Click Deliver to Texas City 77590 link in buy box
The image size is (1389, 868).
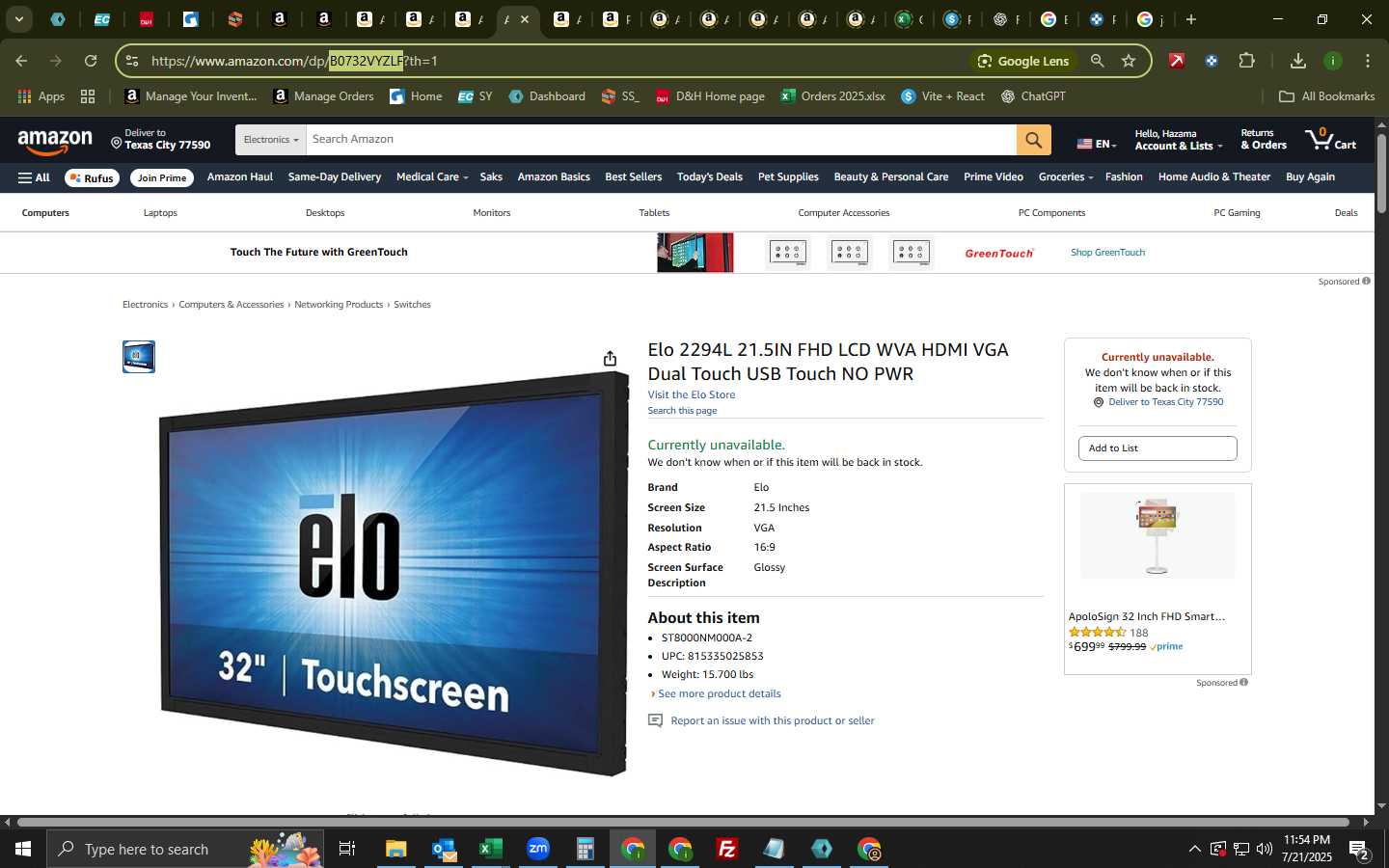tap(1165, 402)
